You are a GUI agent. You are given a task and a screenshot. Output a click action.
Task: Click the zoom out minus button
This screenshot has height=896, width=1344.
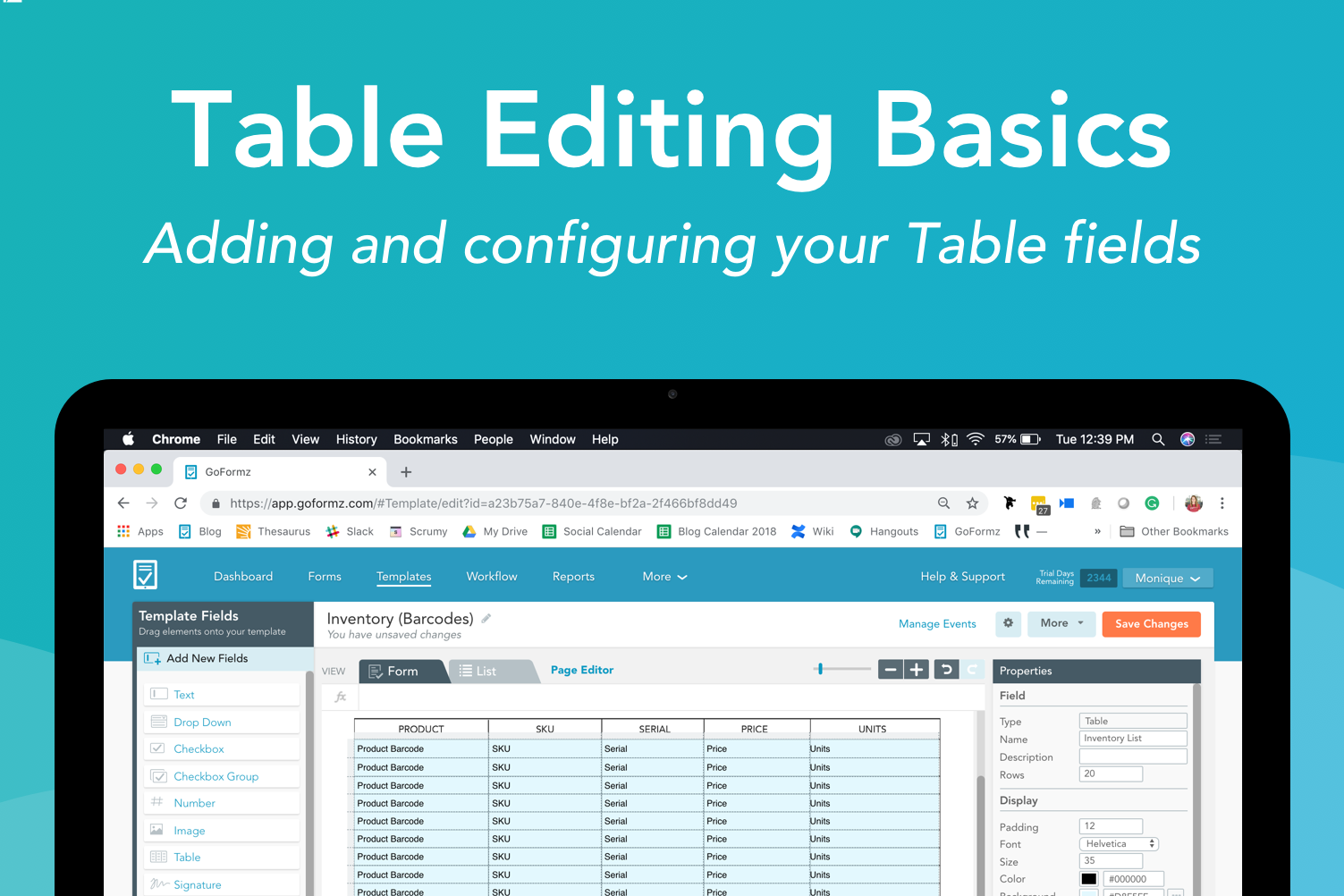[891, 670]
